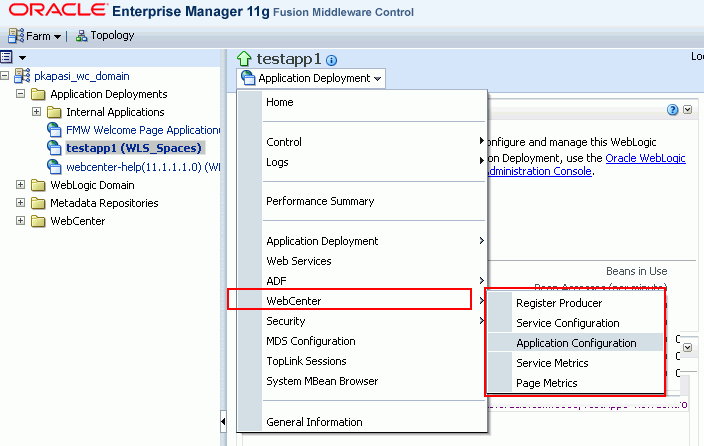Screen dimensions: 704x446
Task: Click the pkapasi_wc_domain farm icon
Action: (22, 76)
